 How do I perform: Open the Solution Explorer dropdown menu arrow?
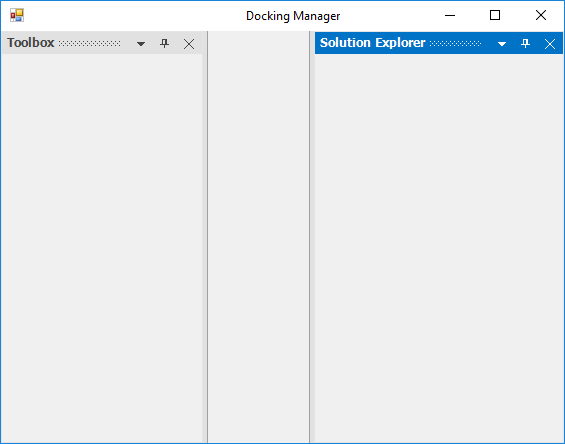[x=502, y=44]
